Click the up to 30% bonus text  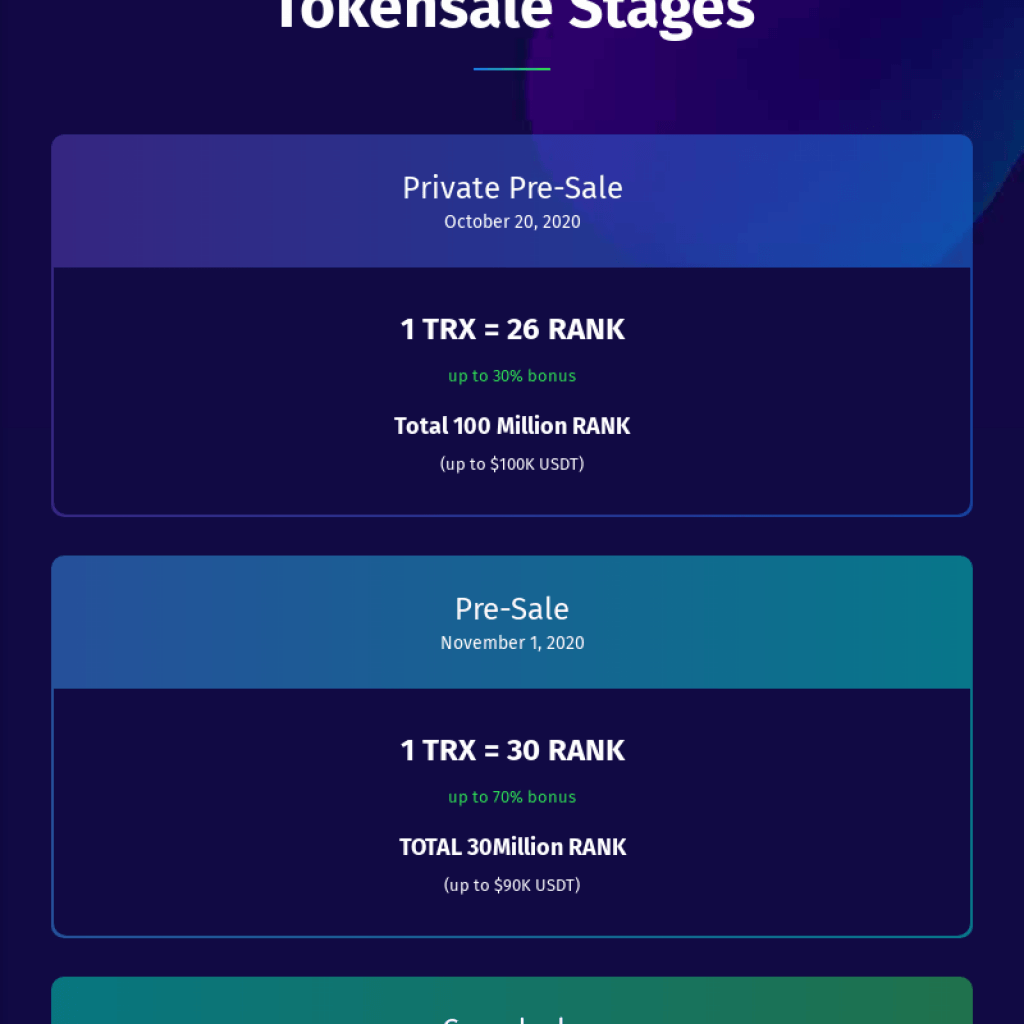(512, 376)
